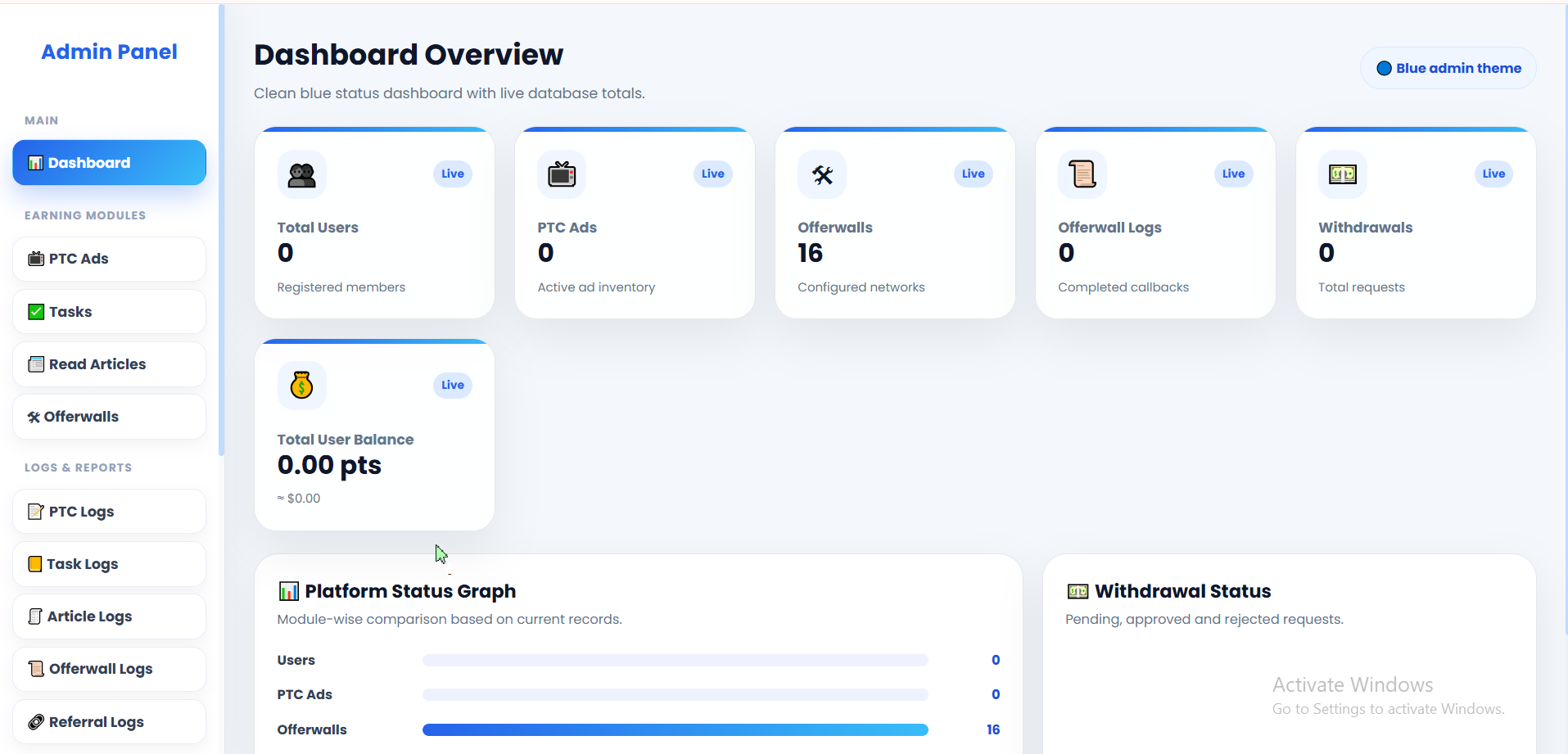Click the Offerwall Logs scroll card icon
Viewport: 1568px width, 754px height.
click(1082, 174)
